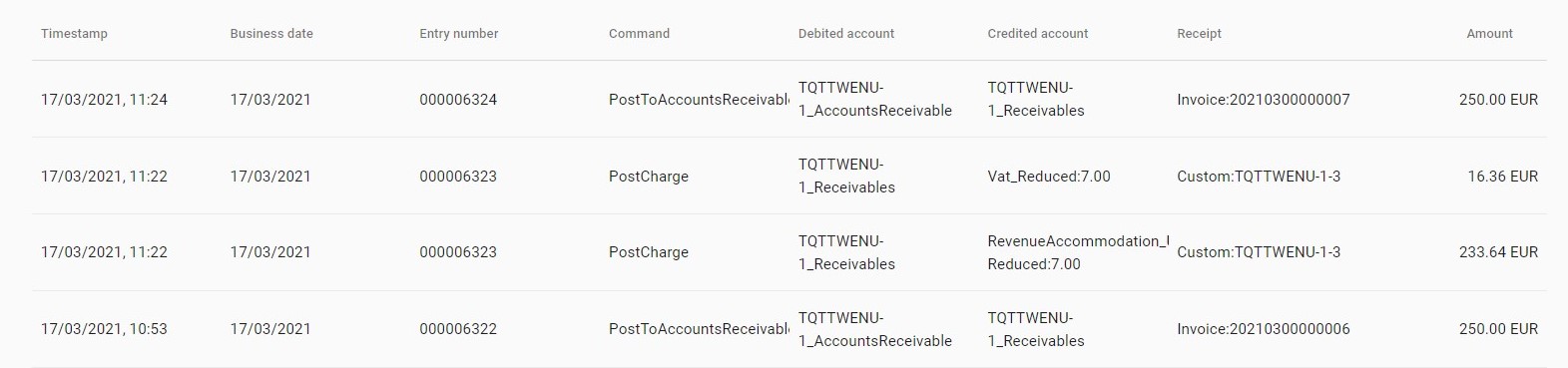Click the RevenueAccommodation credited account cell
This screenshot has width=1568, height=368.
[1078, 252]
